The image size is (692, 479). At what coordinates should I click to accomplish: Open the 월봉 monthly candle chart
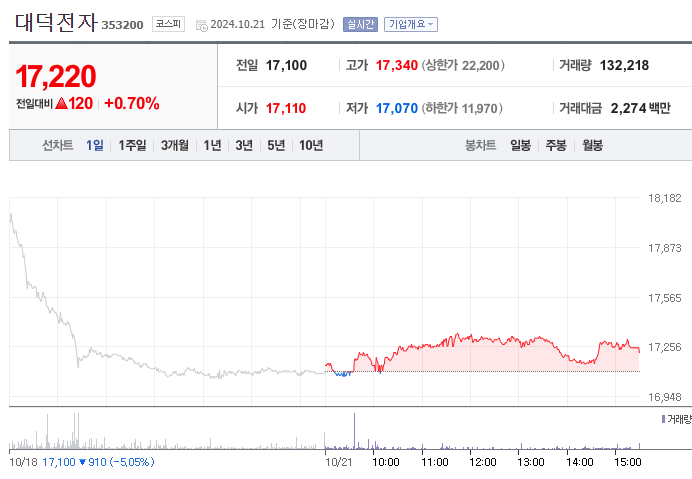point(592,145)
